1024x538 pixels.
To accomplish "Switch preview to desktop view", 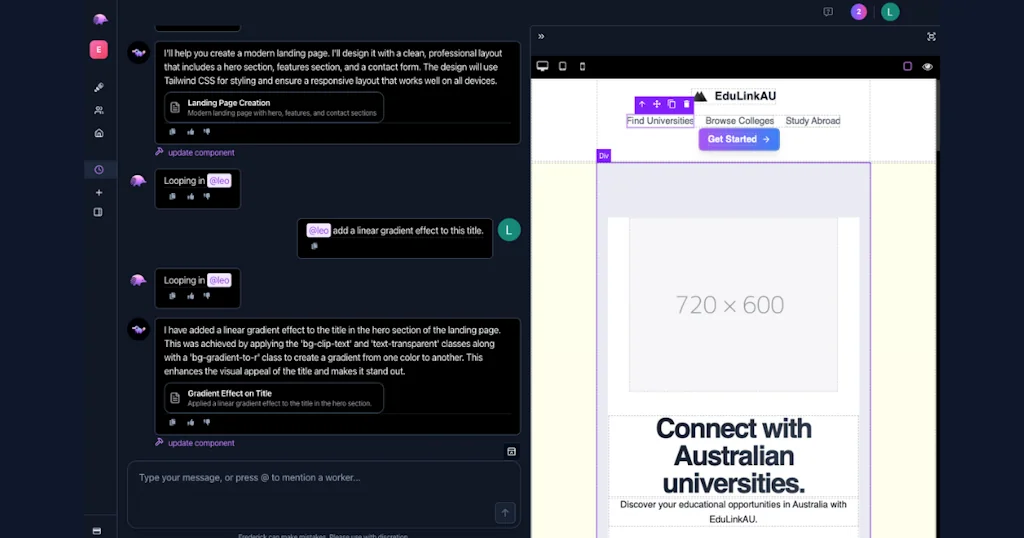I will click(543, 67).
